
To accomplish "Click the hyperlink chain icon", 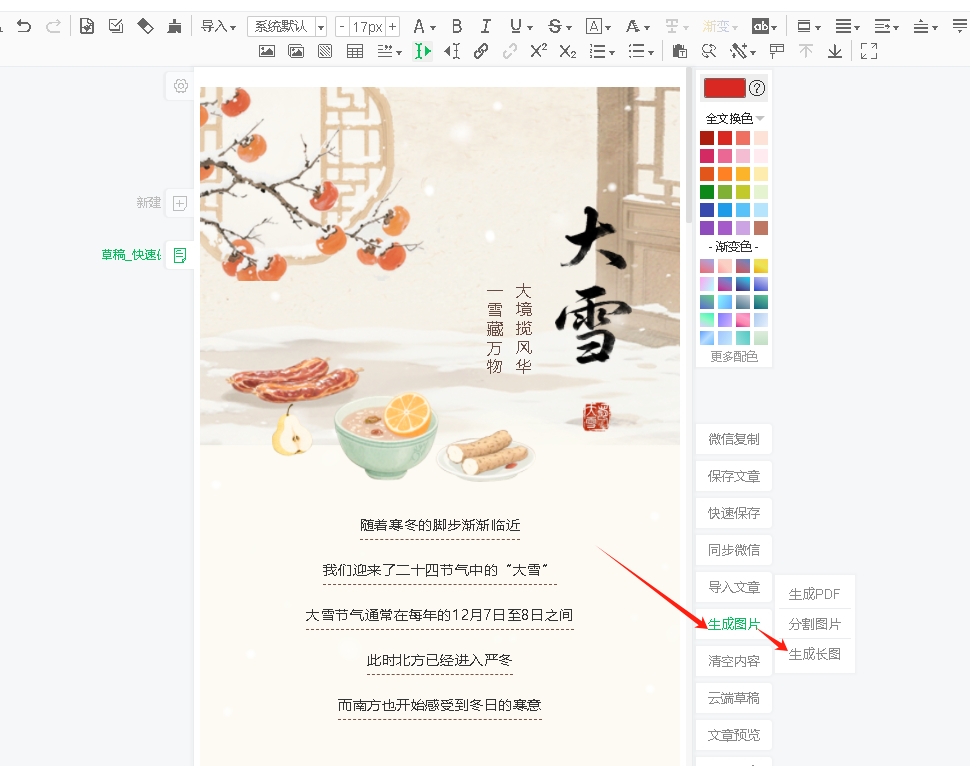I will coord(481,51).
